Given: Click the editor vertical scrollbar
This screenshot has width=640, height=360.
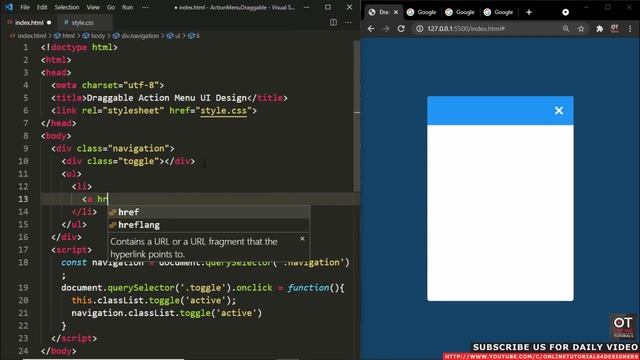Looking at the screenshot, I should pos(356,116).
